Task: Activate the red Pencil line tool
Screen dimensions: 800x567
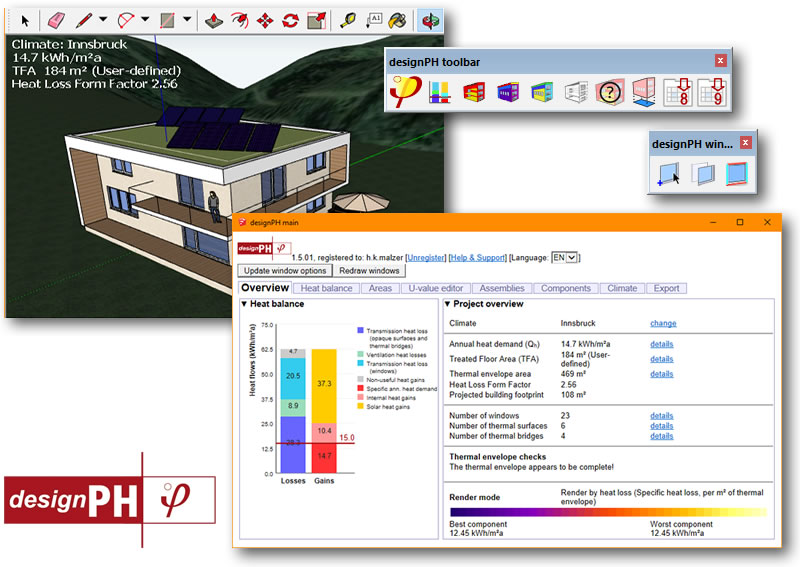Action: (x=84, y=21)
